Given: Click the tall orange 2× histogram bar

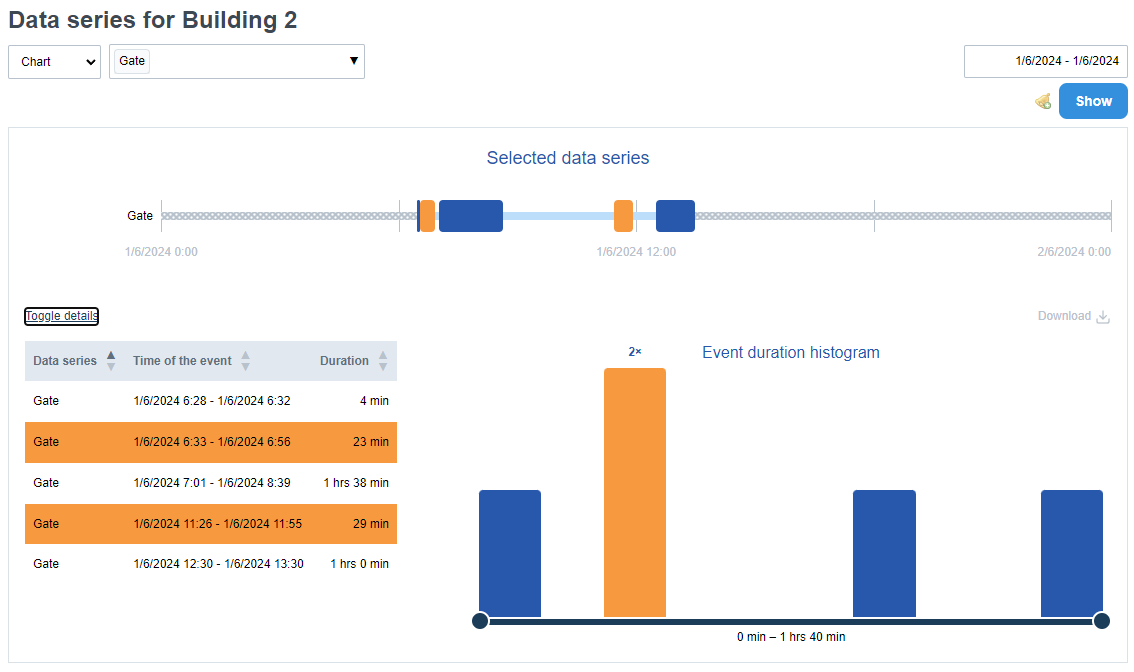Looking at the screenshot, I should point(634,492).
